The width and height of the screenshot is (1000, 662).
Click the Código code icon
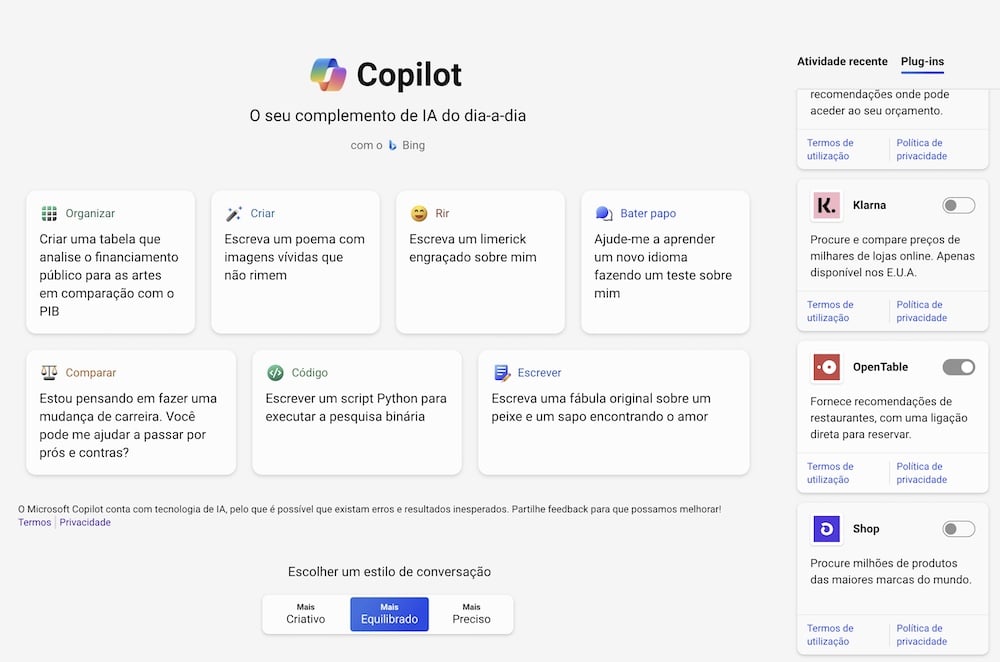click(x=276, y=372)
